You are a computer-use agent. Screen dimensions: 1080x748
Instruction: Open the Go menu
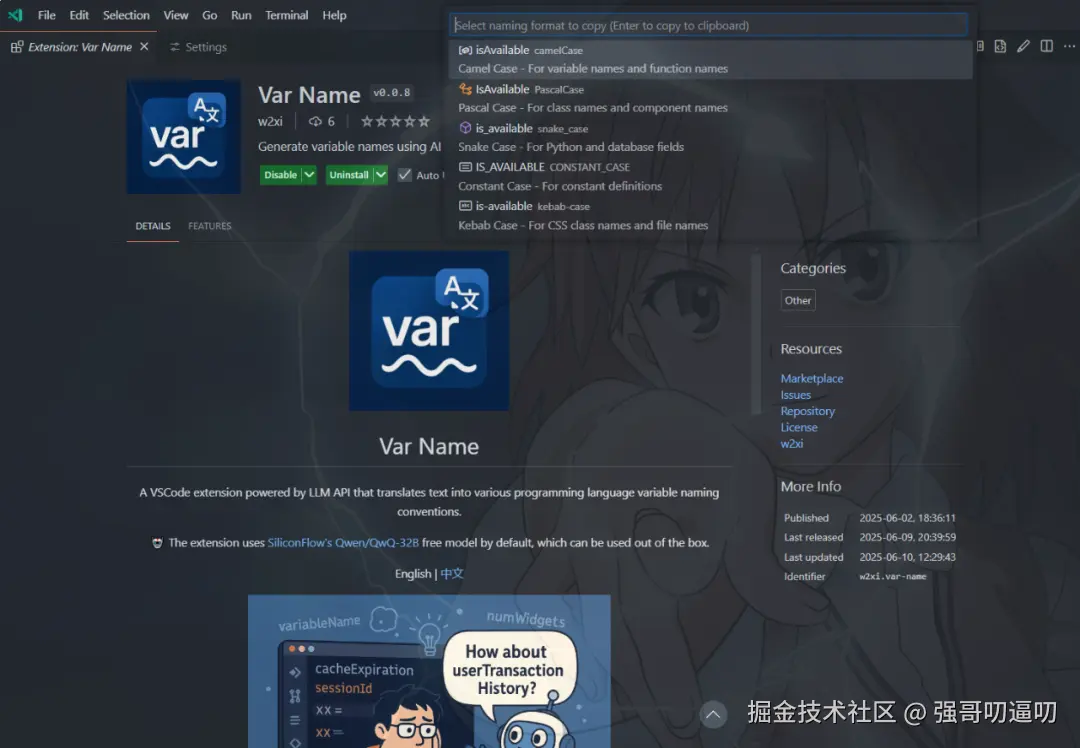tap(209, 15)
